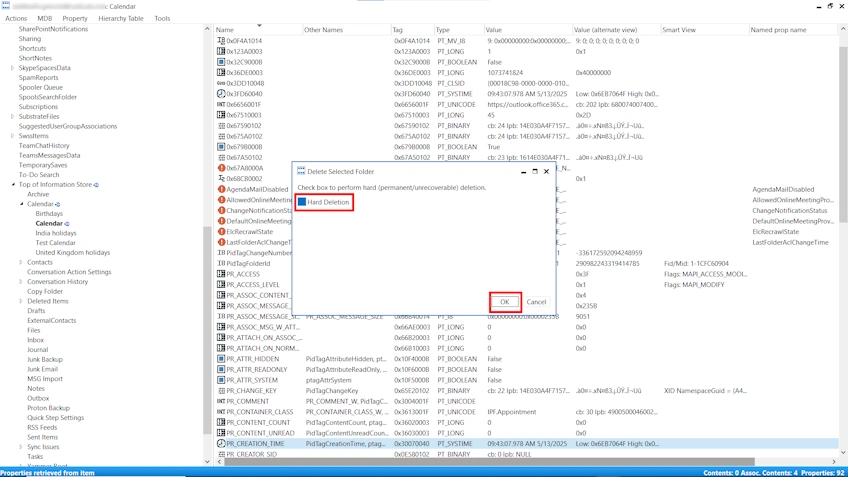Expand the SwssItems folder
This screenshot has height=477, width=848.
pos(12,136)
